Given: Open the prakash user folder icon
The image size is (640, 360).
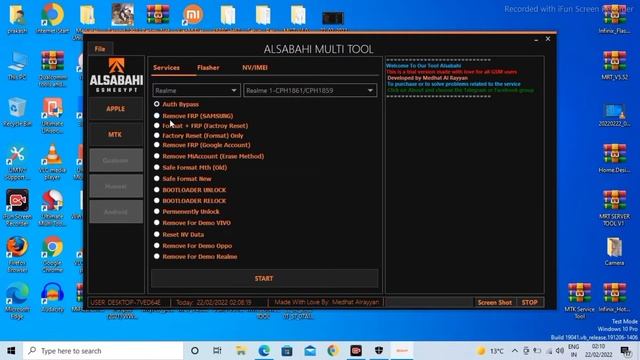Looking at the screenshot, I should pyautogui.click(x=17, y=19).
